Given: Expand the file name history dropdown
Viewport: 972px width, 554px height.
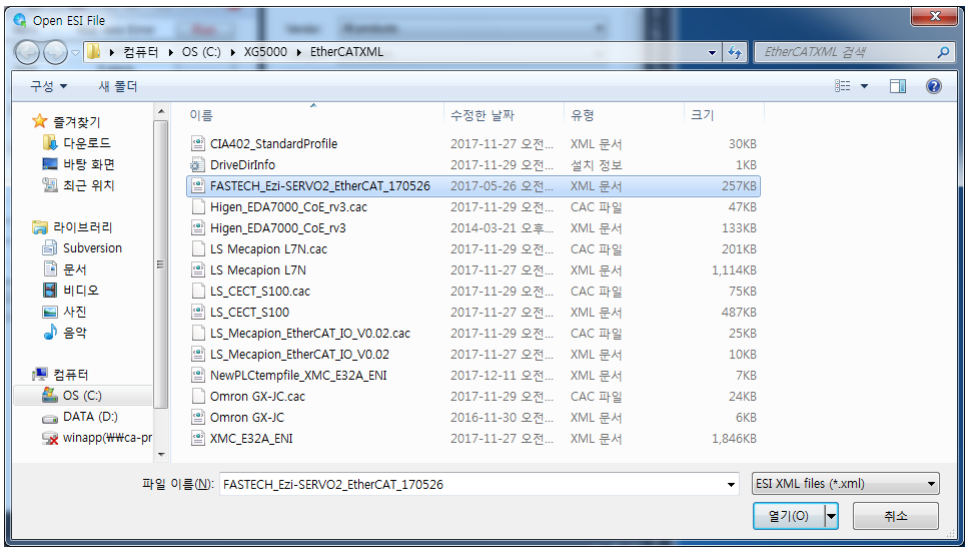Looking at the screenshot, I should pos(731,484).
